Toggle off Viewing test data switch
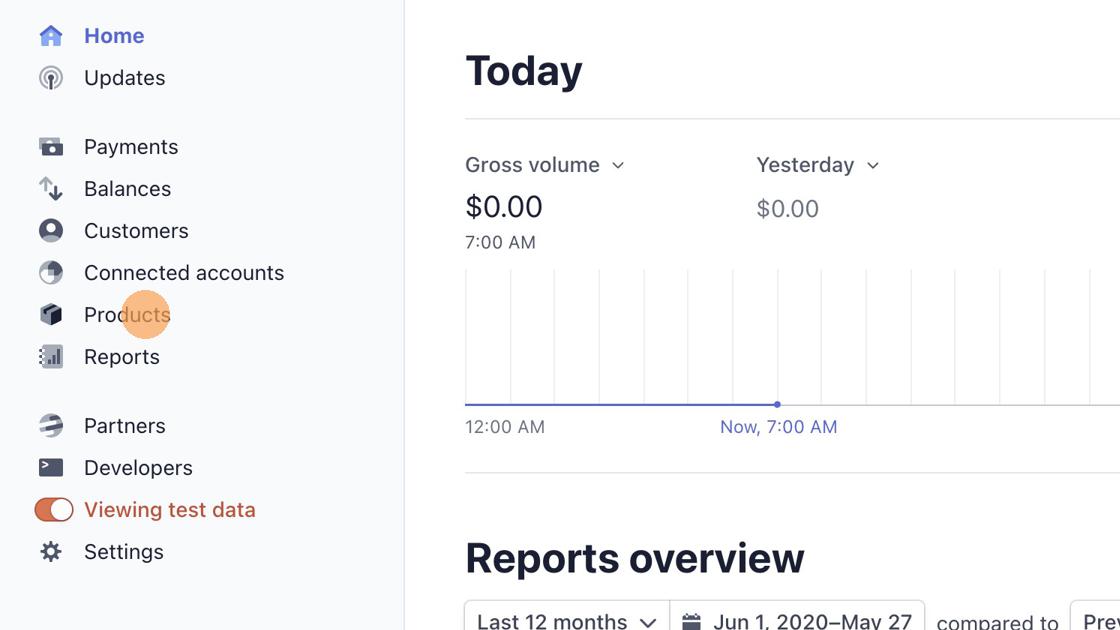1120x630 pixels. click(54, 510)
